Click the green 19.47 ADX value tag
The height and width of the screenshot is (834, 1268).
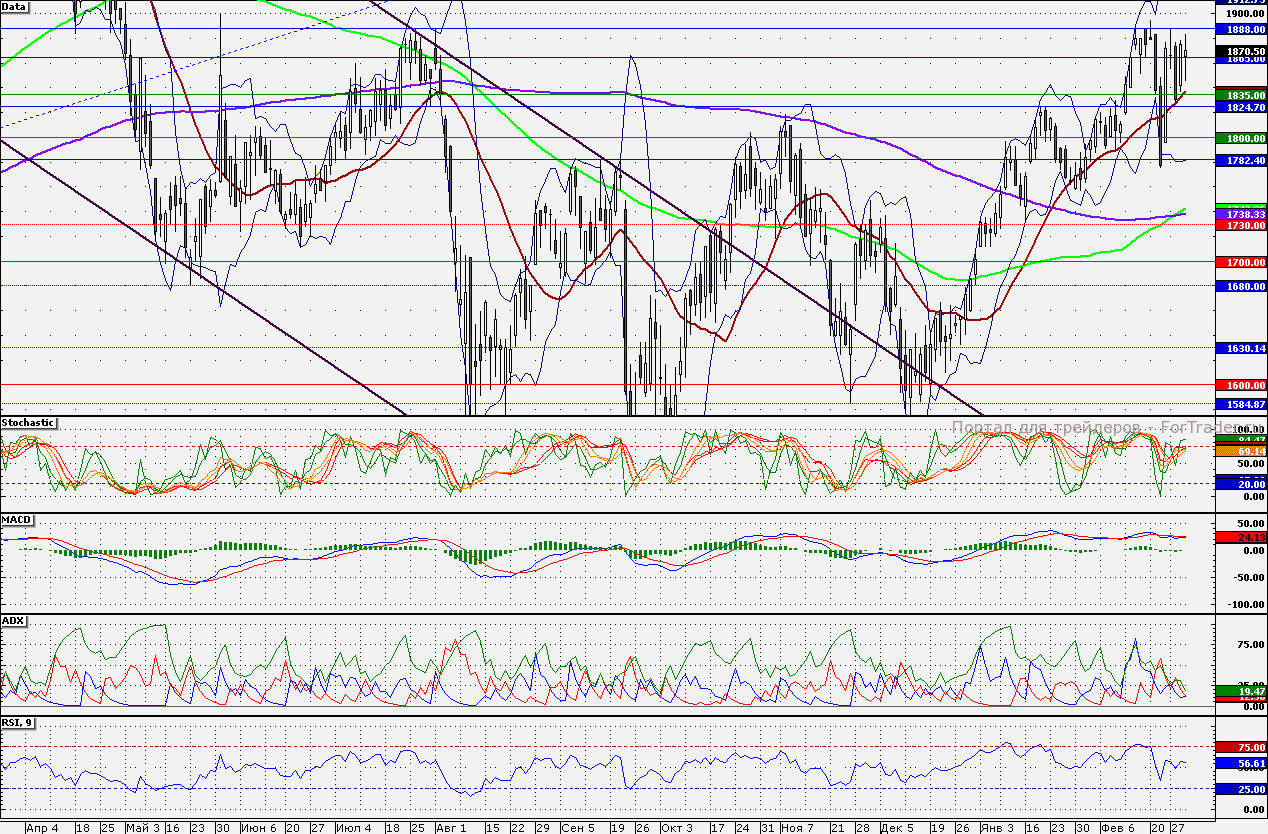(1240, 690)
